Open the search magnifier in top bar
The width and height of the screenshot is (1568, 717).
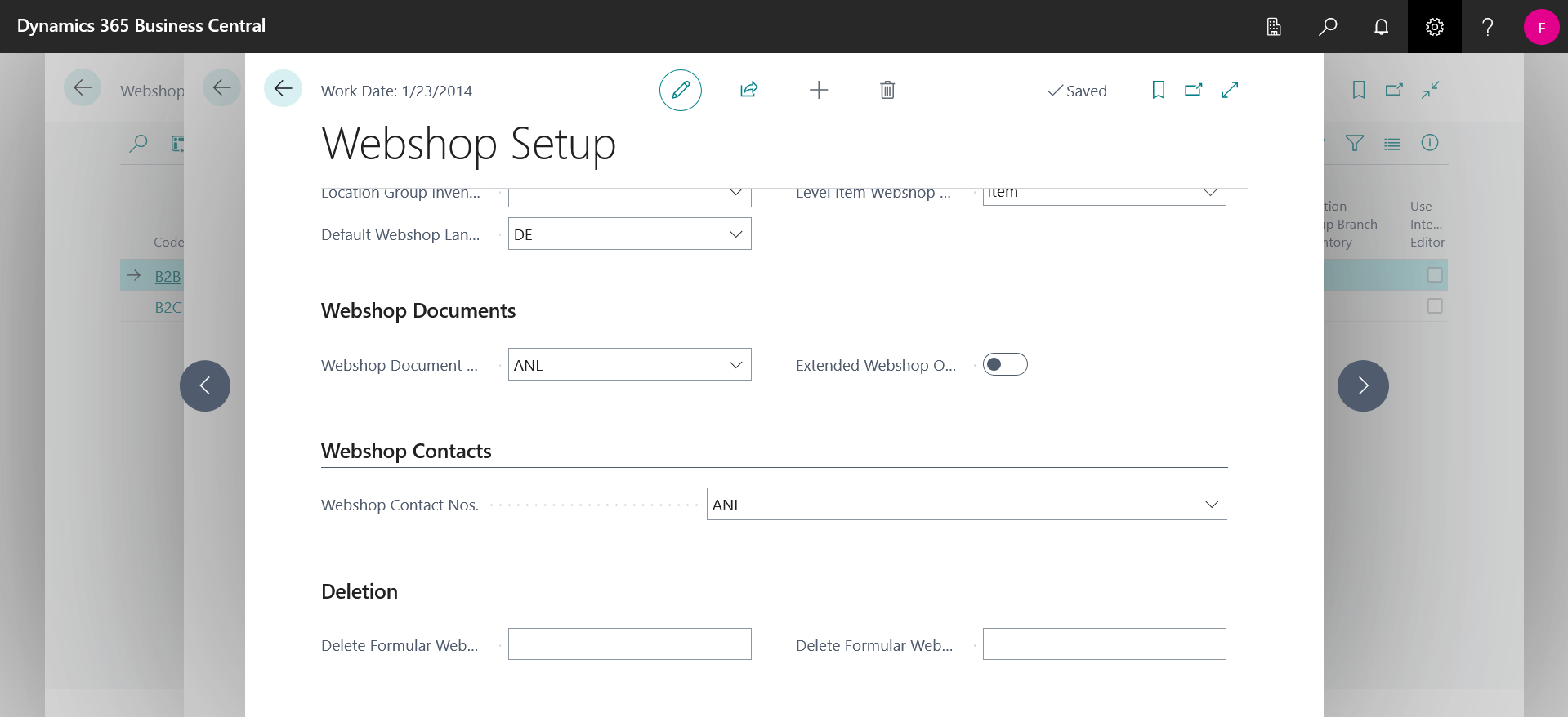point(1328,27)
